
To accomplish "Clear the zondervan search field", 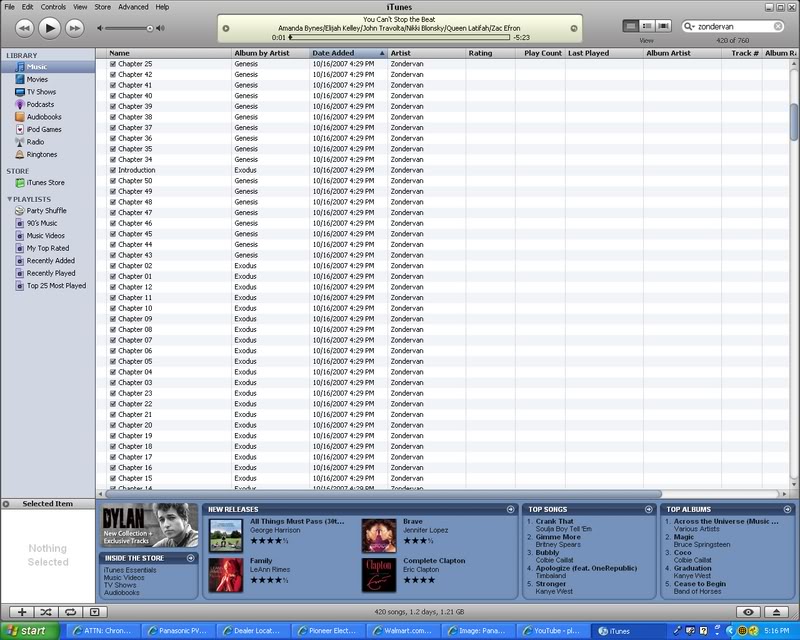I will coord(778,27).
